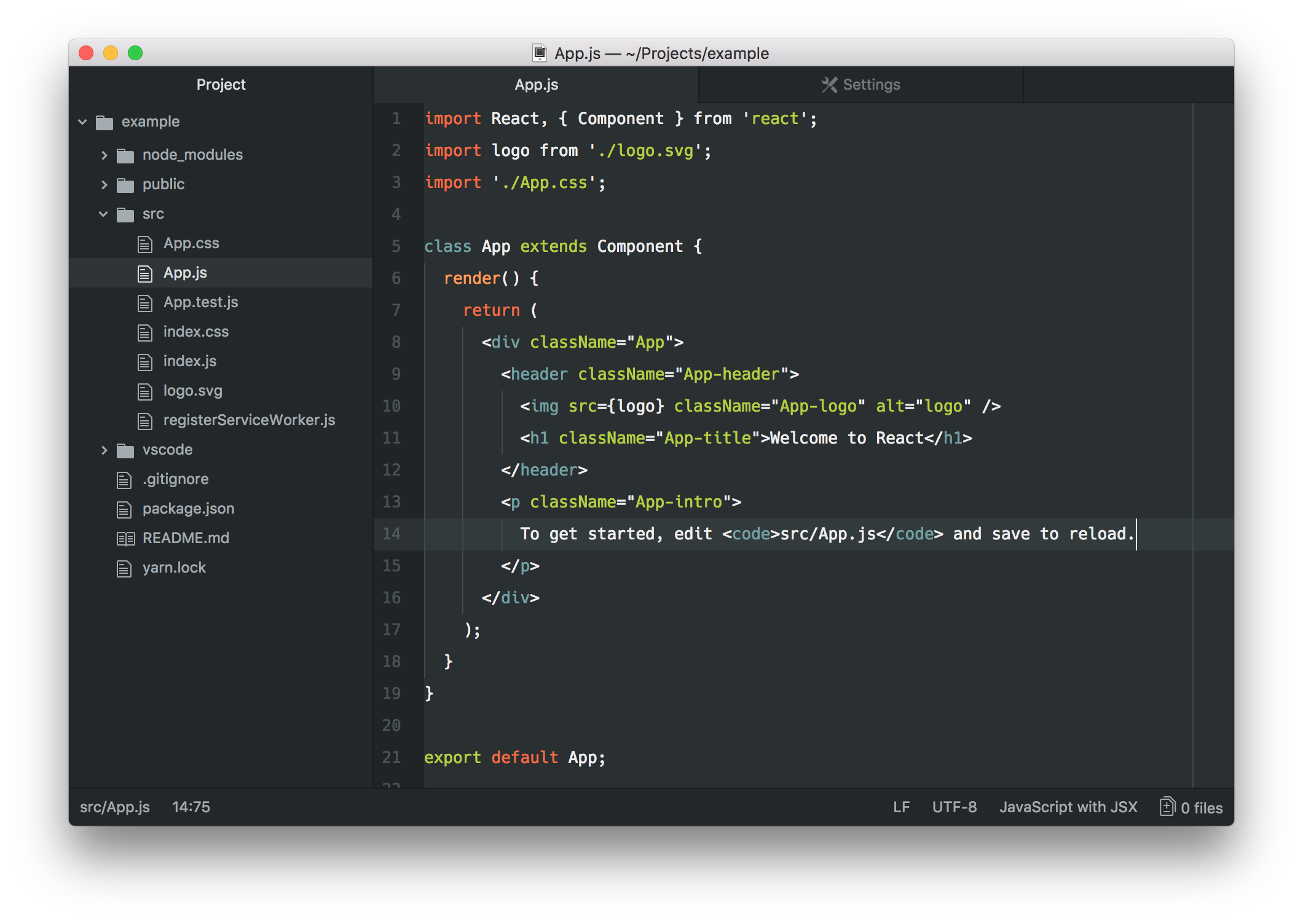
Task: Click the 0 files git status icon
Action: [1167, 807]
